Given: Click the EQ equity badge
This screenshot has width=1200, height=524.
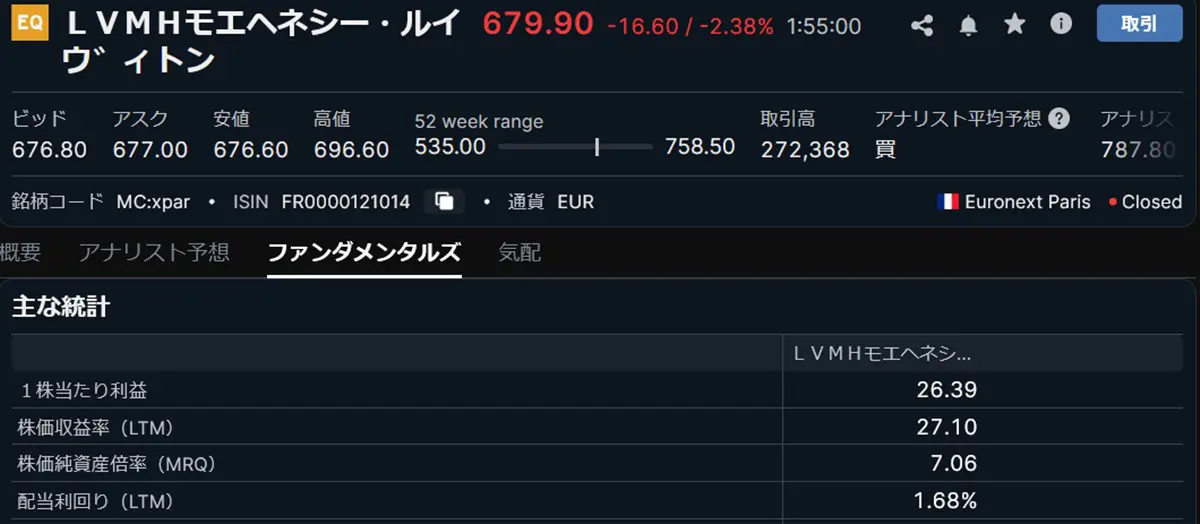Looking at the screenshot, I should (x=30, y=24).
